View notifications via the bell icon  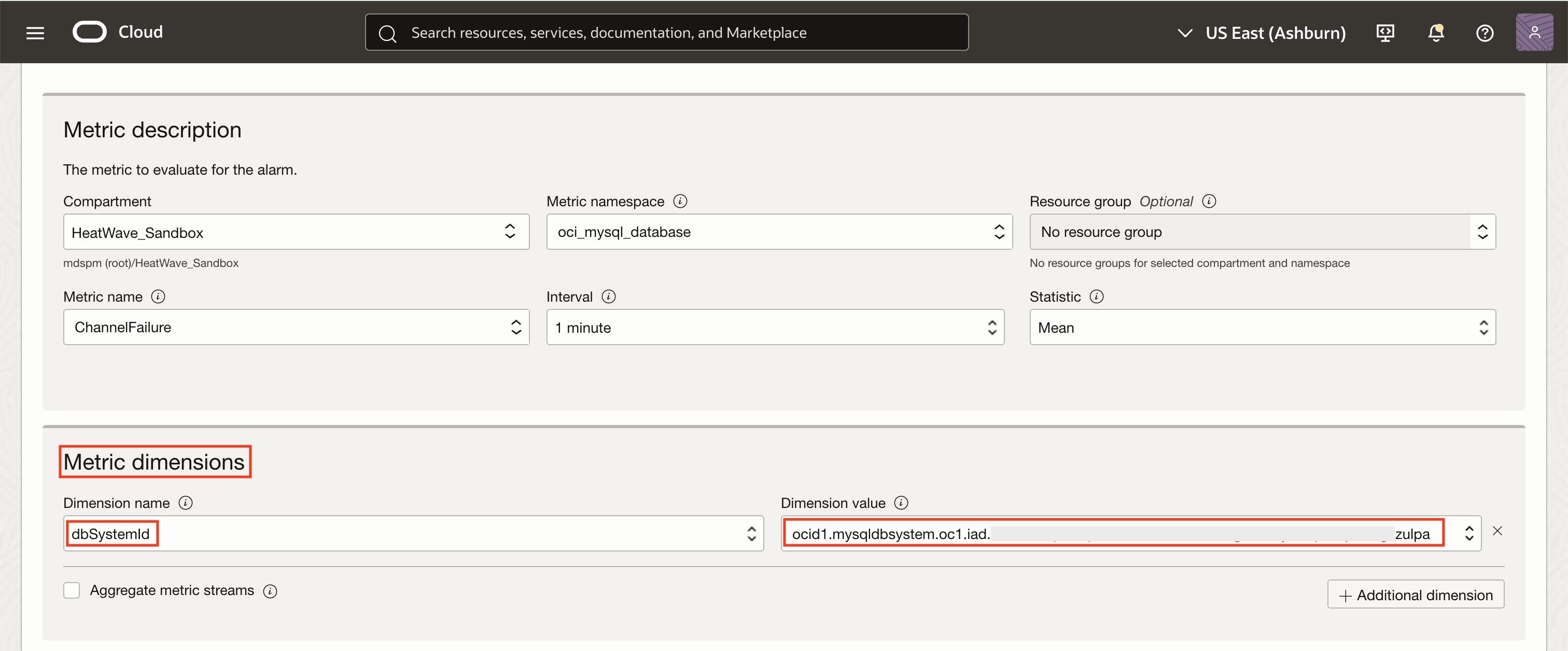click(1435, 32)
